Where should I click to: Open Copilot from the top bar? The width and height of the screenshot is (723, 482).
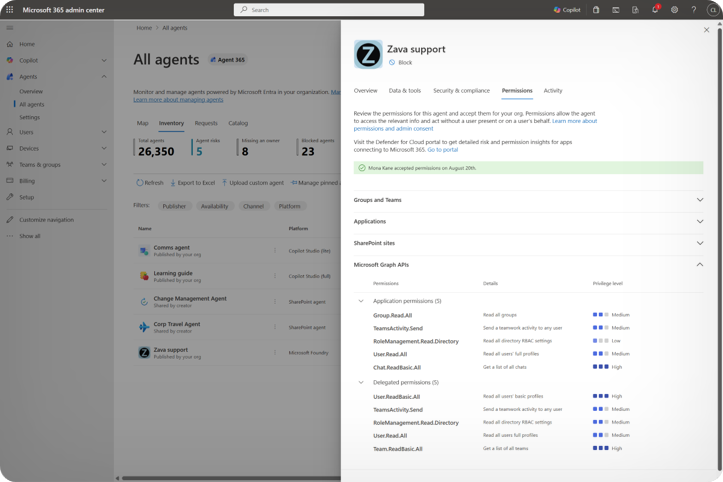click(x=566, y=9)
